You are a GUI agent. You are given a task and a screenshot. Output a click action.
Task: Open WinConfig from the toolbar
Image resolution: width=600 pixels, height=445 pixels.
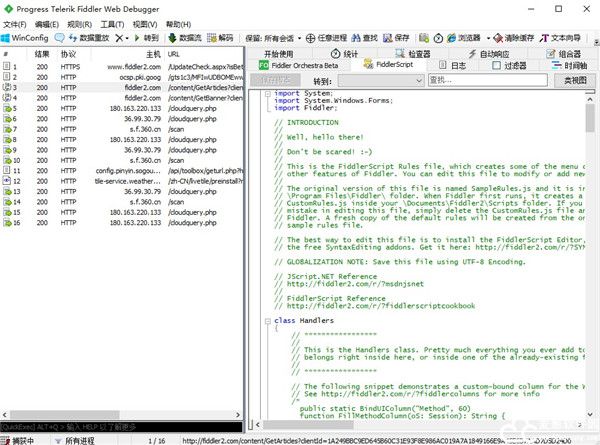(x=25, y=38)
